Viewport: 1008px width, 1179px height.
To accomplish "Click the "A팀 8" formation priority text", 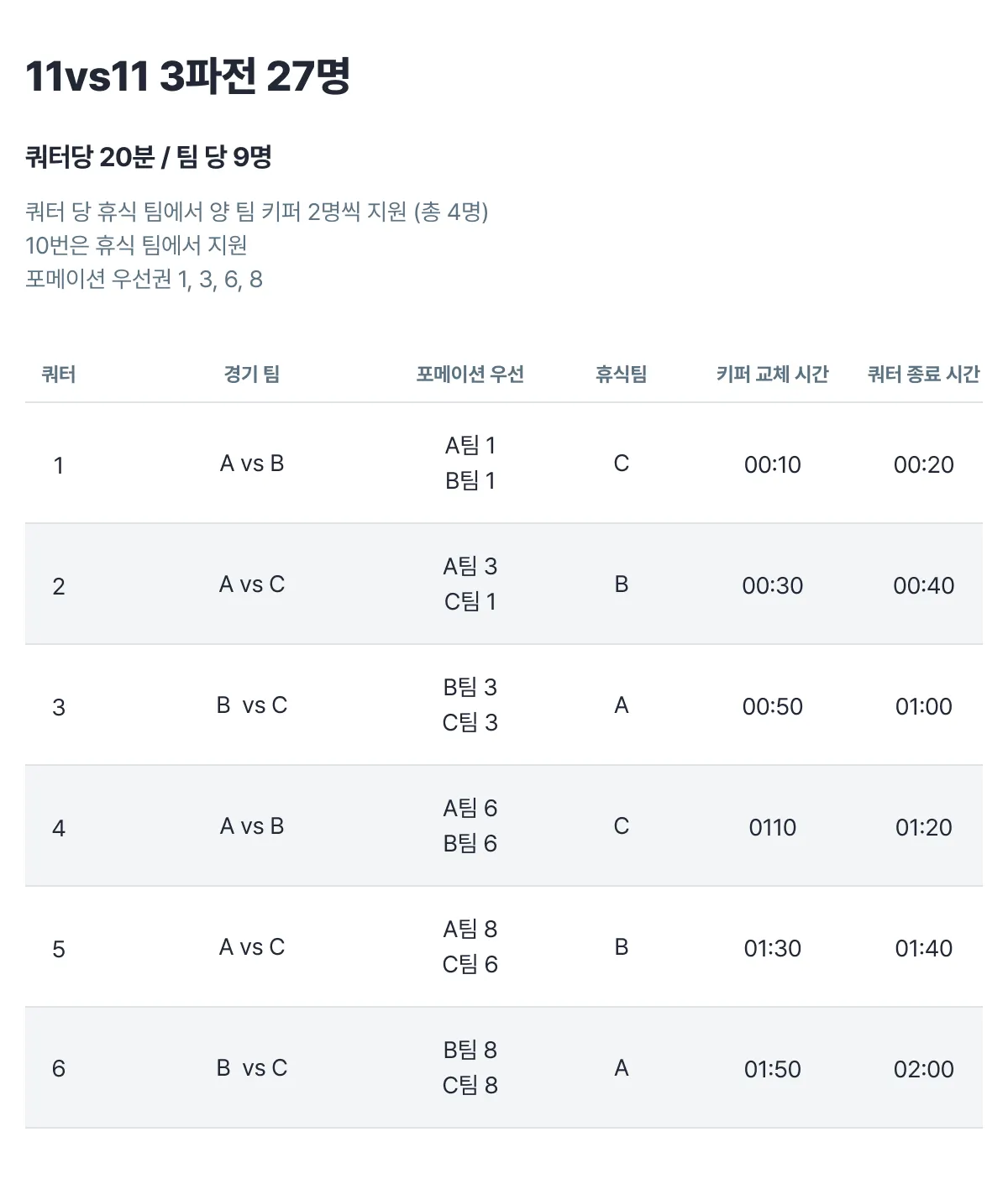I will pyautogui.click(x=470, y=929).
